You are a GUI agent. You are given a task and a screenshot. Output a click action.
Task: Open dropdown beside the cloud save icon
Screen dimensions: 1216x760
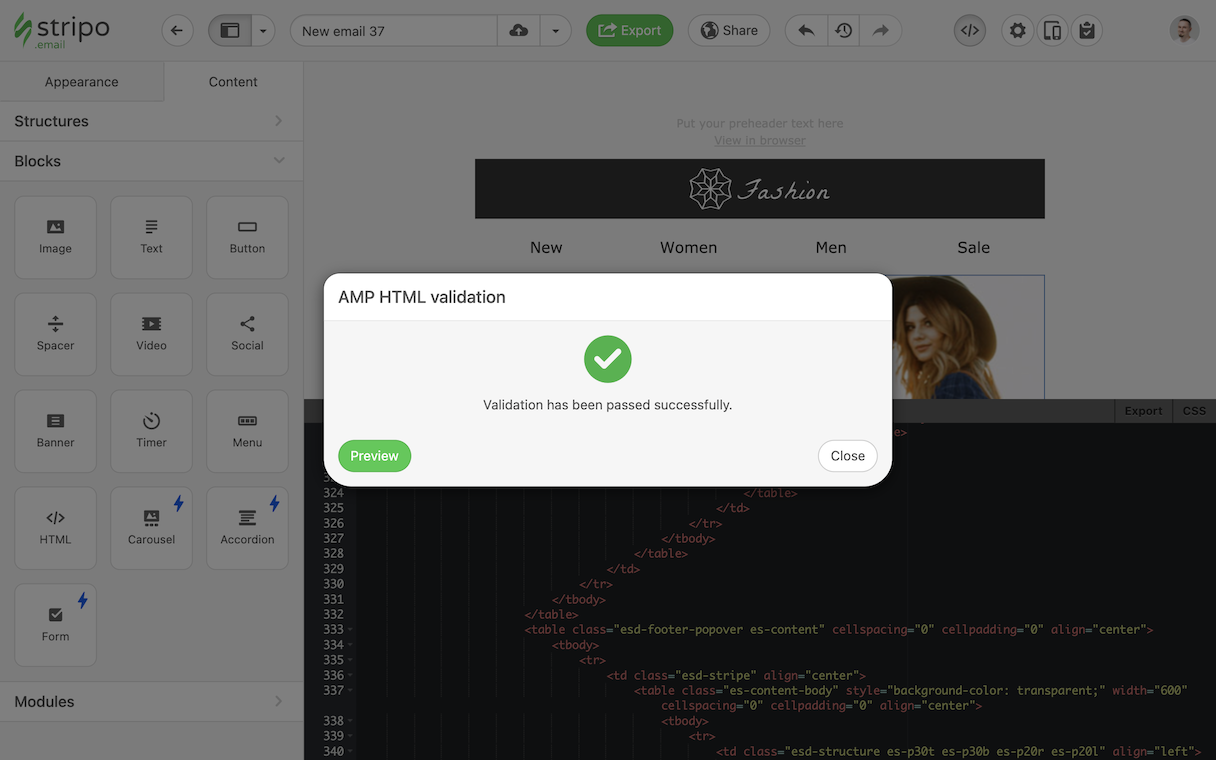pyautogui.click(x=555, y=31)
